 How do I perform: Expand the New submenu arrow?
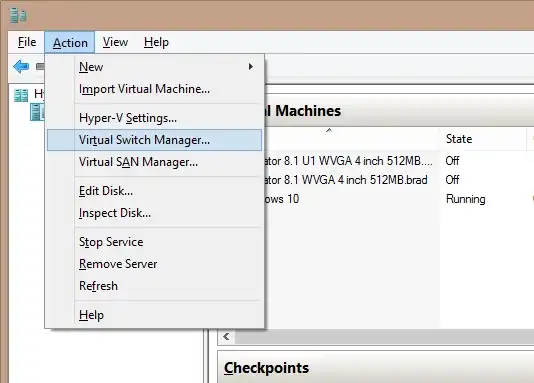[251, 67]
